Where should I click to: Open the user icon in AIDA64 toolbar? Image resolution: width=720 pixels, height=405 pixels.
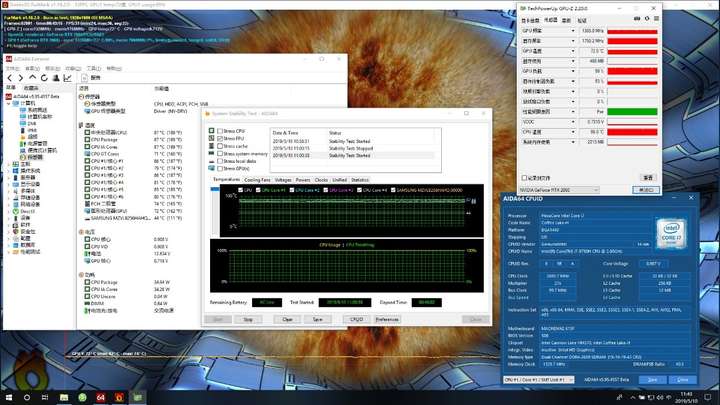tap(56, 78)
